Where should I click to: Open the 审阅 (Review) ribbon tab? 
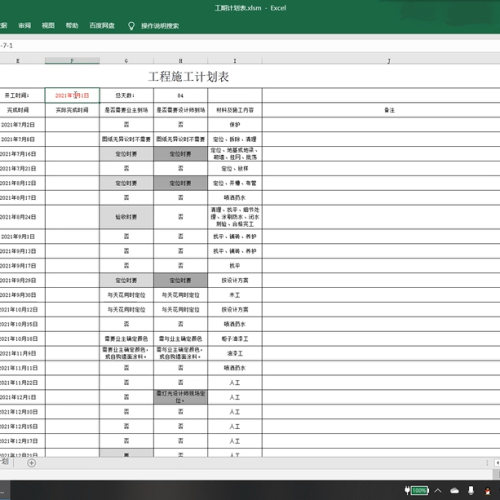tap(25, 26)
